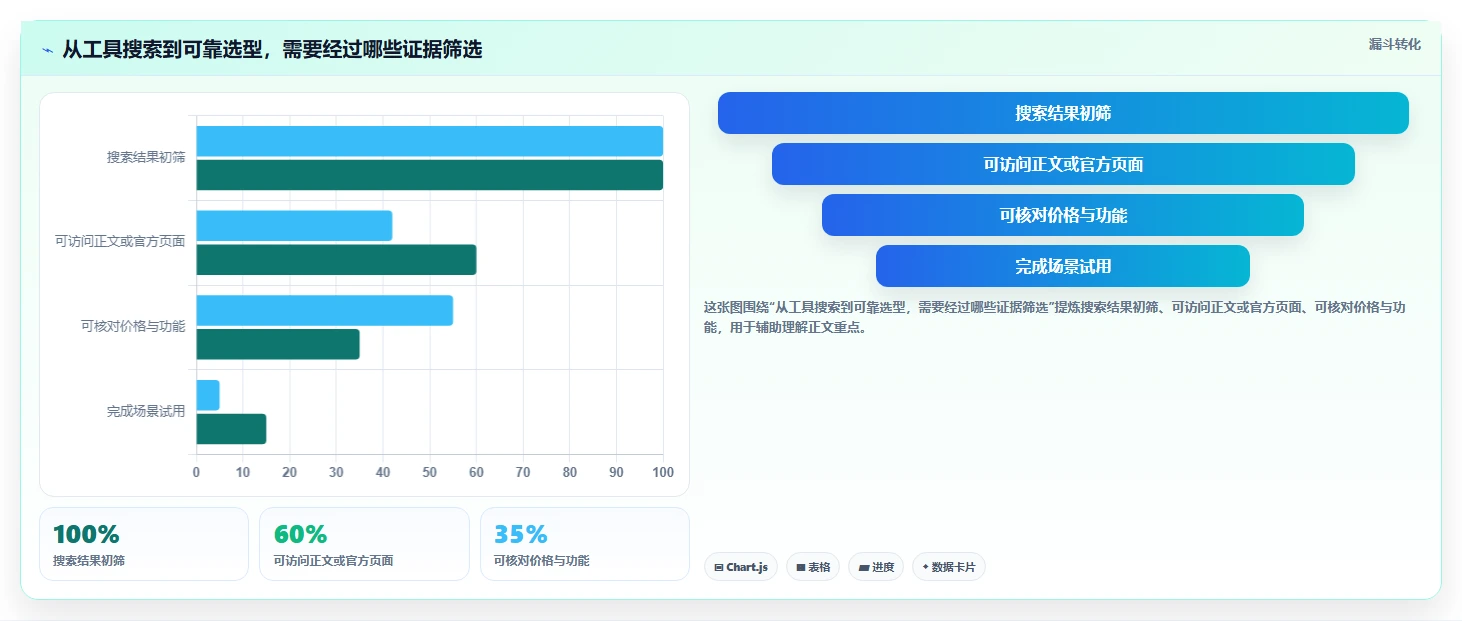This screenshot has width=1462, height=621.
Task: Click the Chart.js chip
Action: point(741,567)
